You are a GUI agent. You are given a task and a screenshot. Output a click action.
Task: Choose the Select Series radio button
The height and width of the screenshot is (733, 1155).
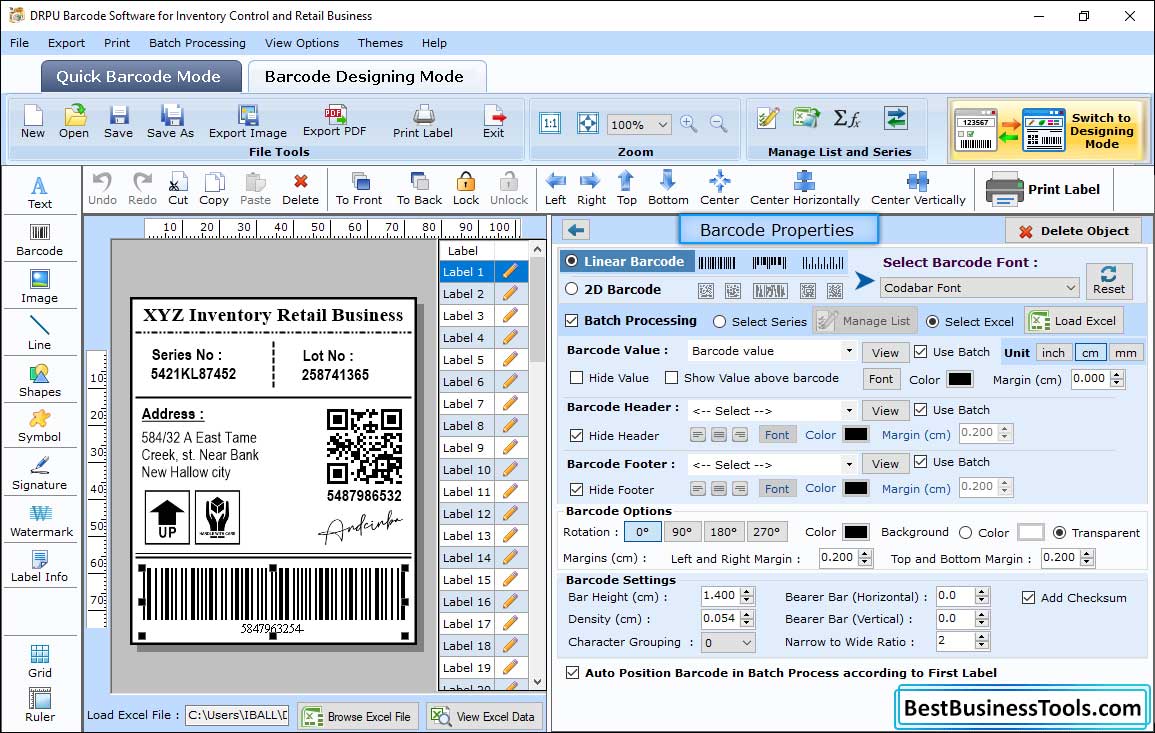click(720, 321)
